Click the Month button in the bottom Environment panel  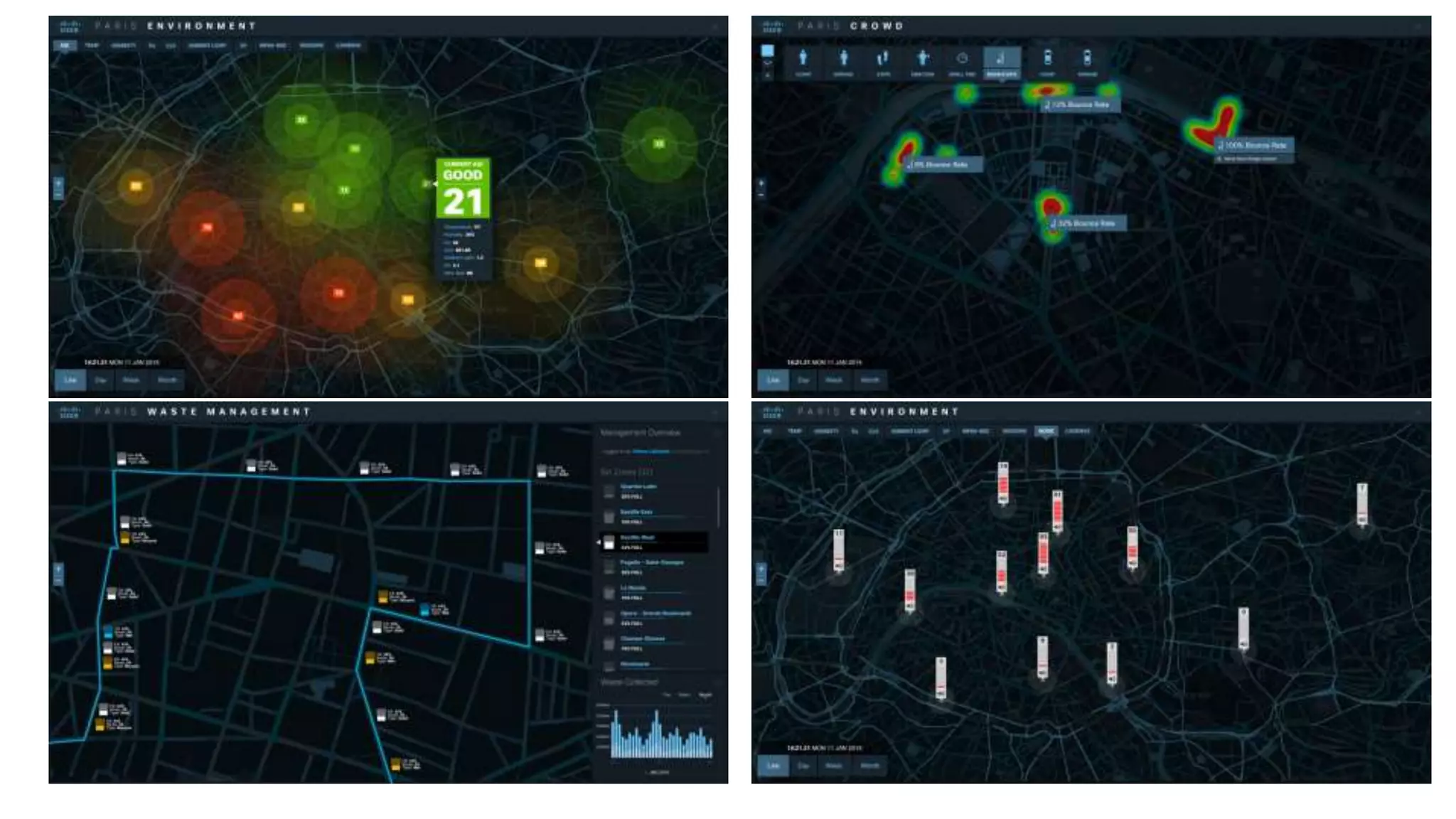tap(870, 766)
